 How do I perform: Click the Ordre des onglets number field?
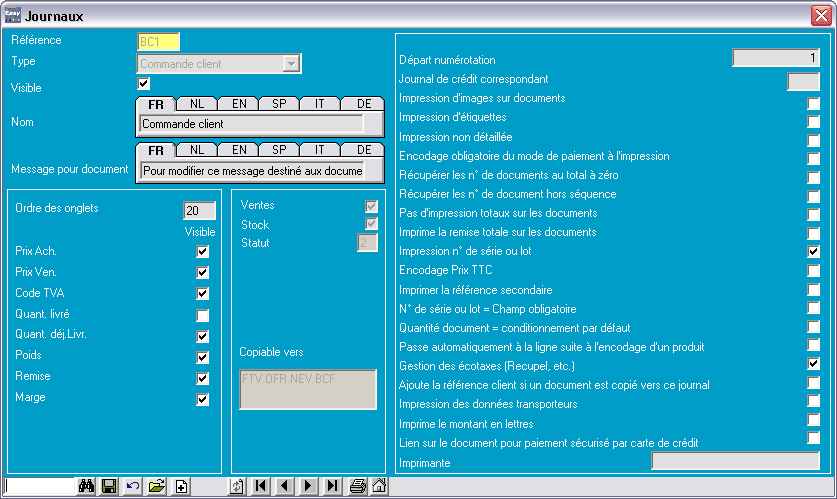pyautogui.click(x=199, y=210)
